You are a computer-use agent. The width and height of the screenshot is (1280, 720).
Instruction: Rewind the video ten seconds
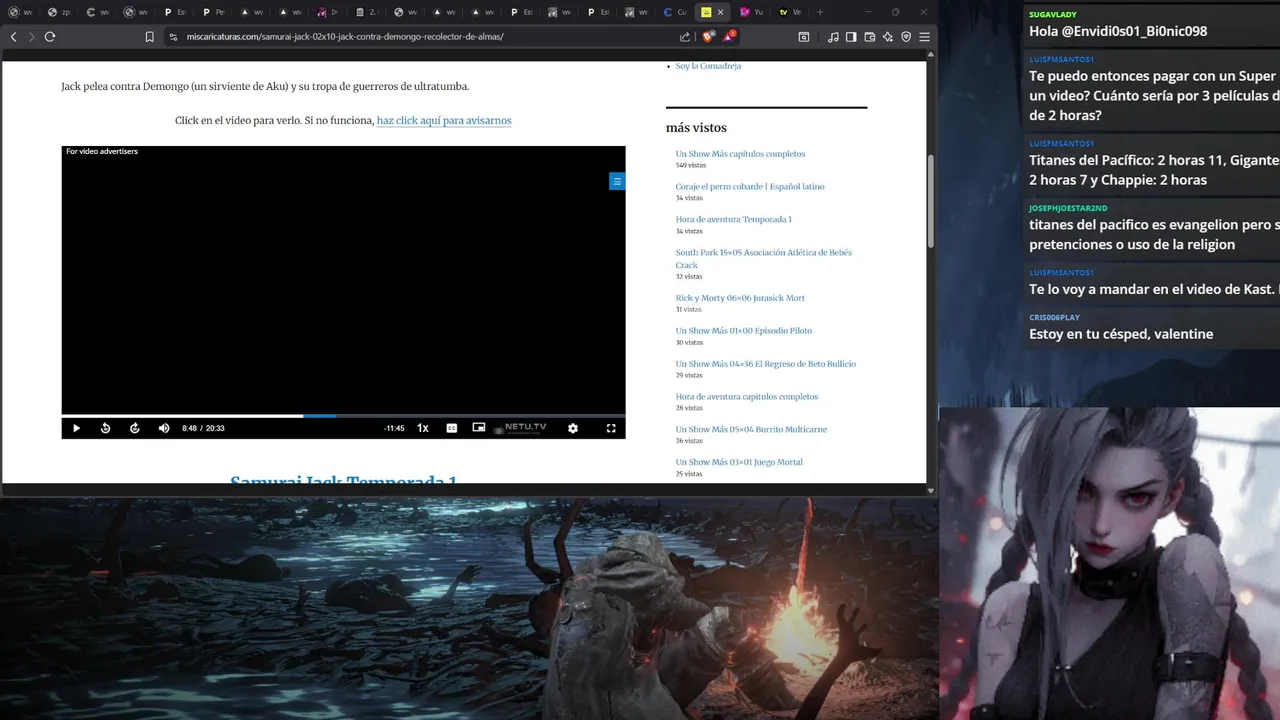point(105,428)
